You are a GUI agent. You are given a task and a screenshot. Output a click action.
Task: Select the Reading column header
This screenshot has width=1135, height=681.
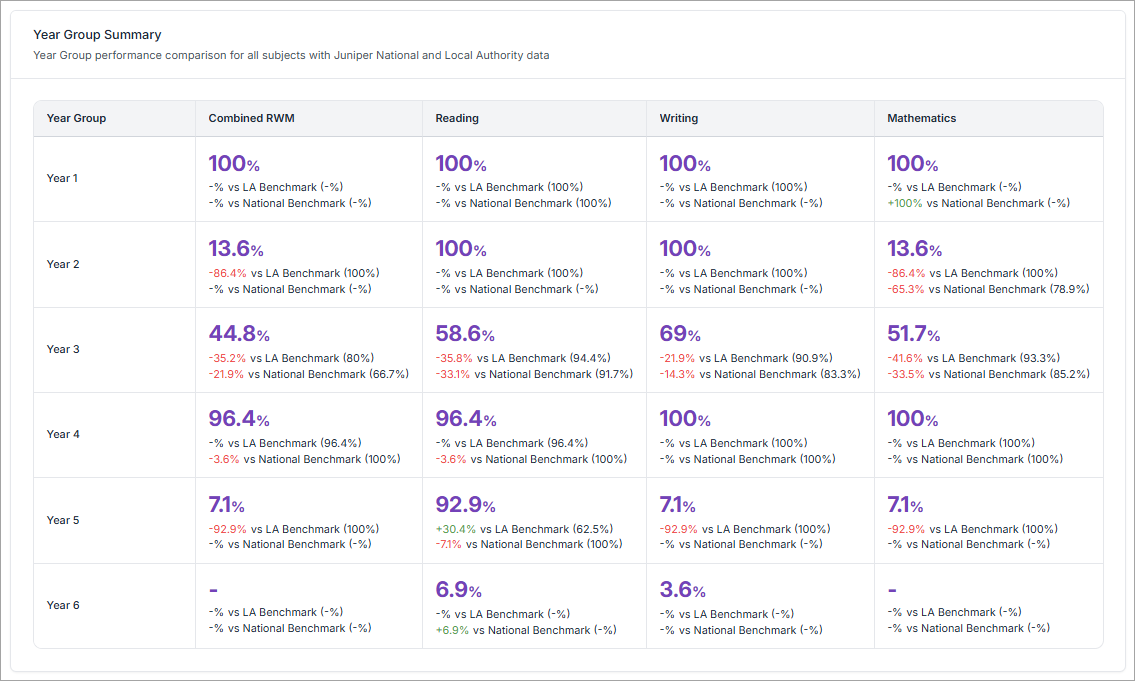[x=457, y=118]
